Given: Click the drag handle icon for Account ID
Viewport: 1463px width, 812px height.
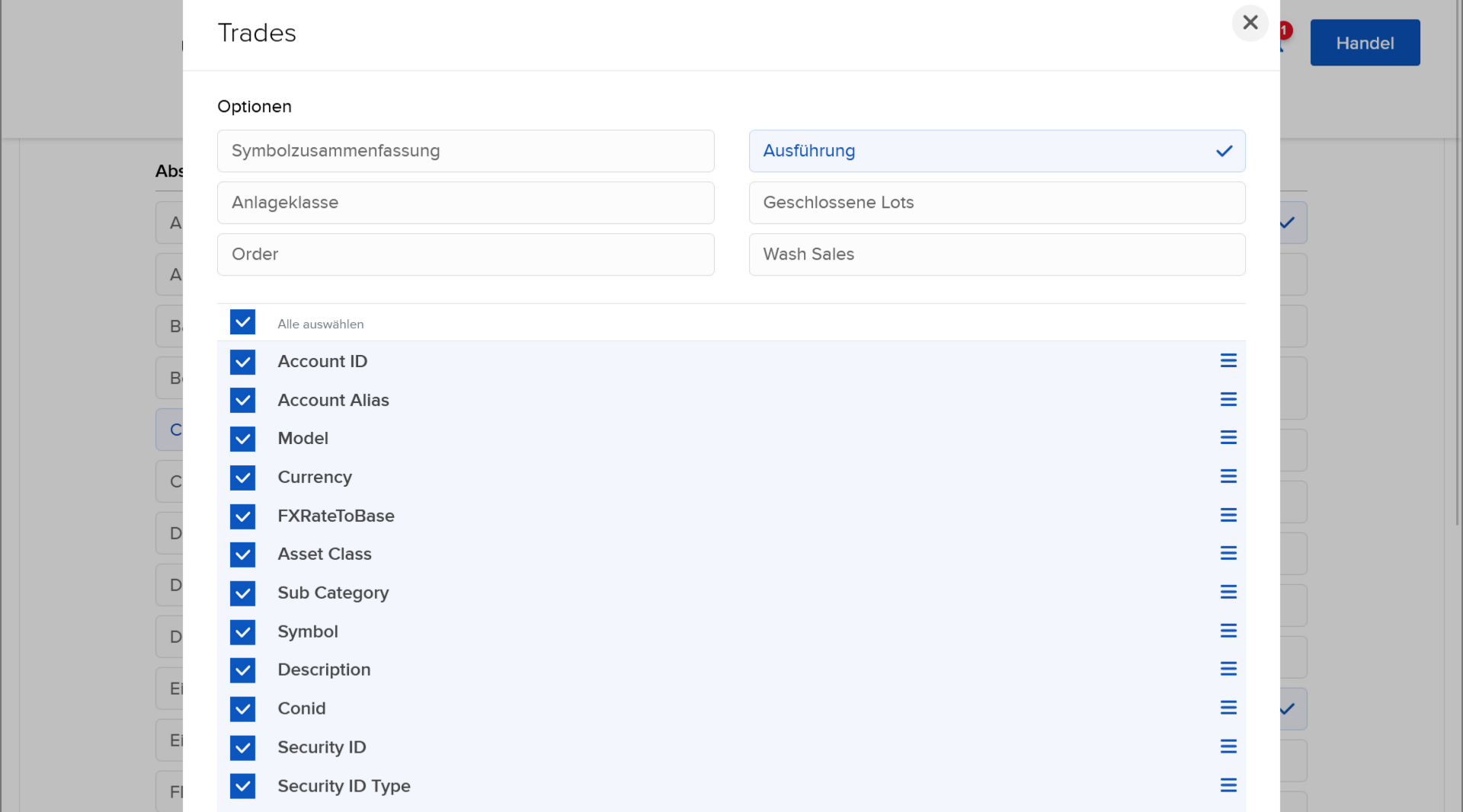Looking at the screenshot, I should [1228, 361].
